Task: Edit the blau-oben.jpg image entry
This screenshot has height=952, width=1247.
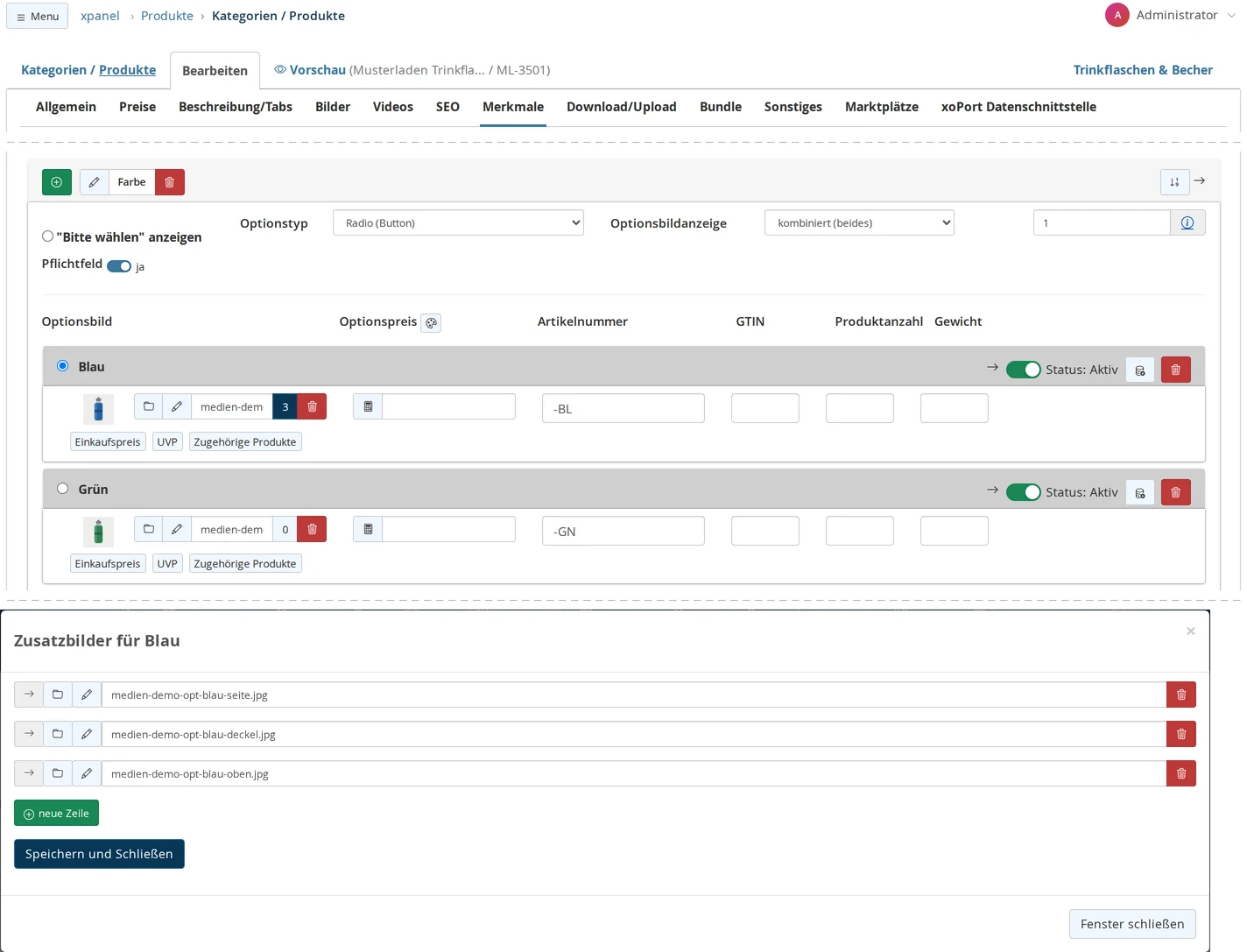Action: click(87, 773)
